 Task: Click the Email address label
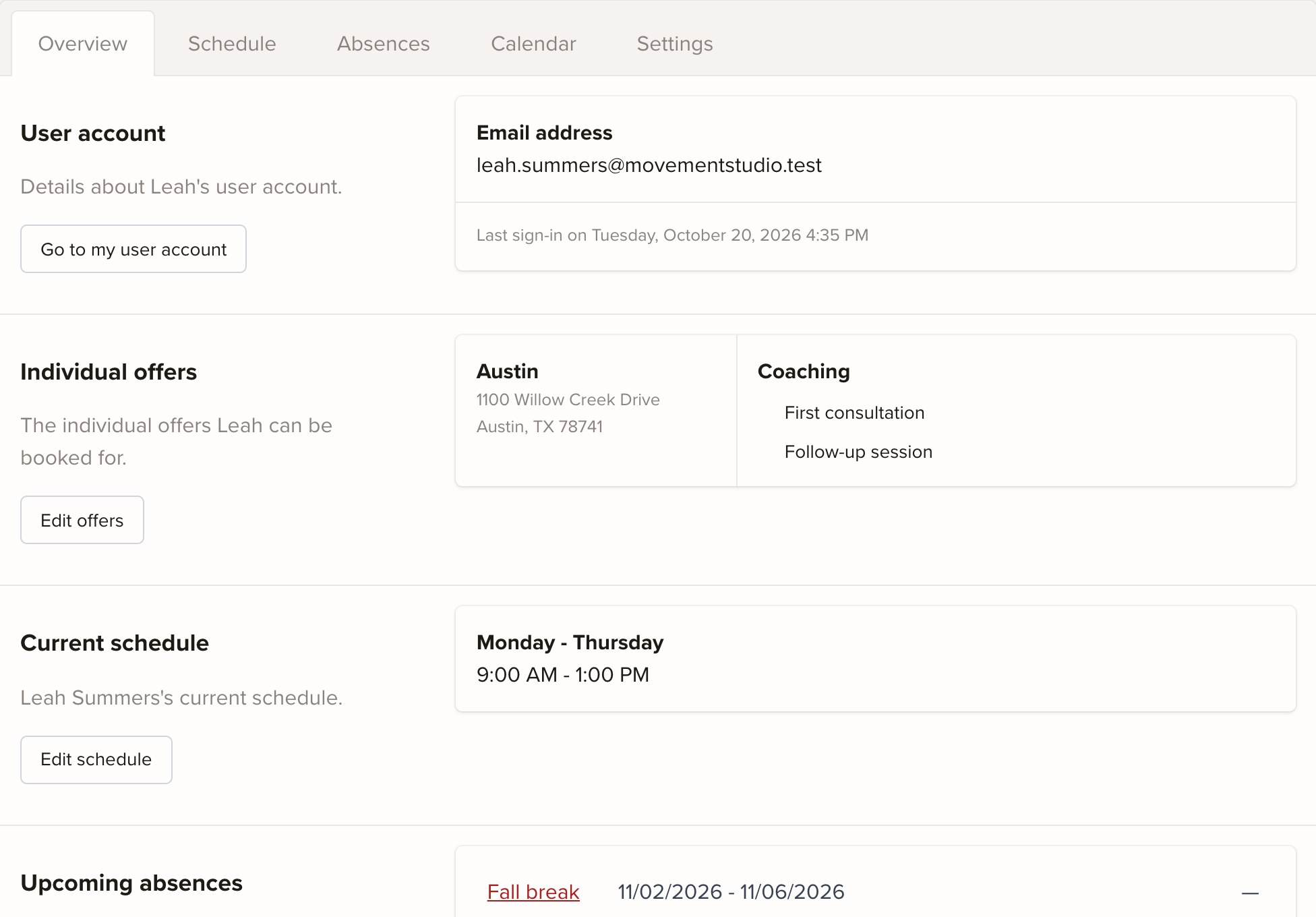pyautogui.click(x=544, y=133)
